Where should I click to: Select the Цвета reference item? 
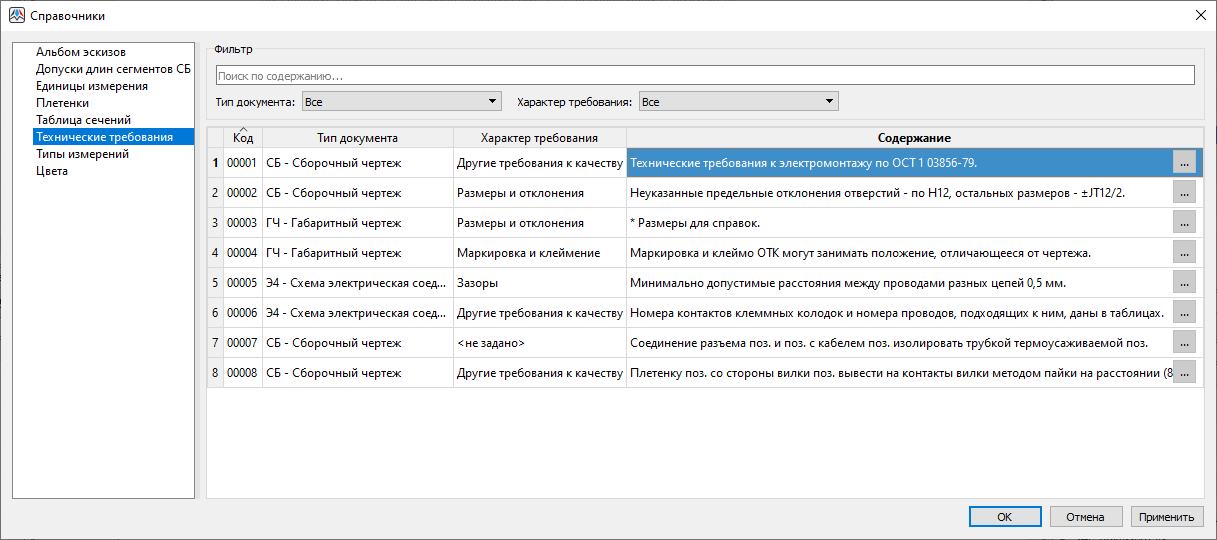(52, 171)
